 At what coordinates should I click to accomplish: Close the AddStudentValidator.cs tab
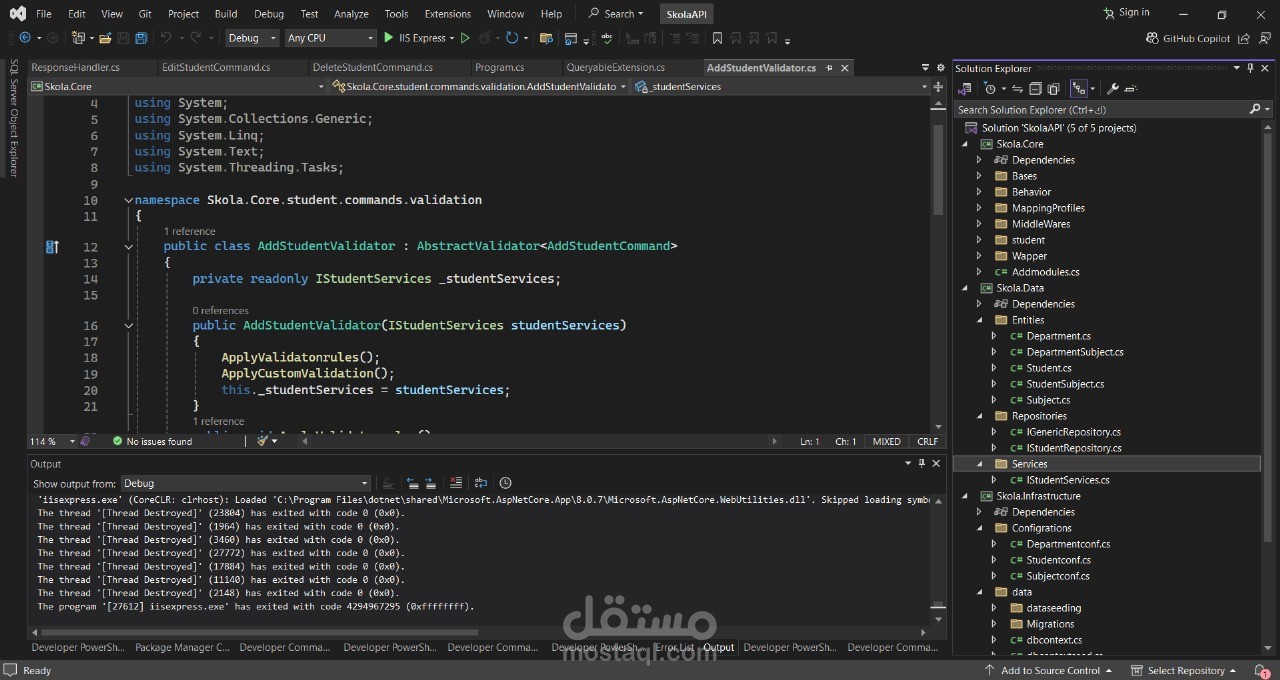(844, 68)
